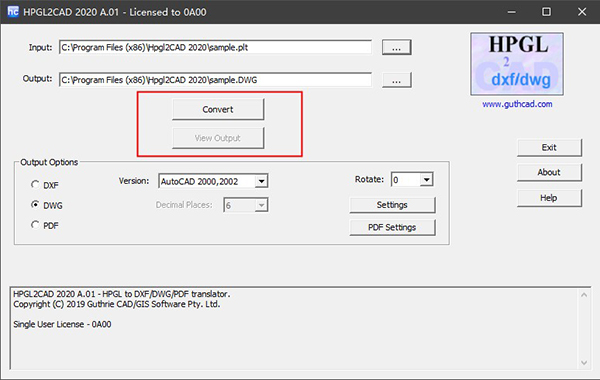The width and height of the screenshot is (600, 380).
Task: Click the log scrollbar down arrow
Action: point(584,362)
